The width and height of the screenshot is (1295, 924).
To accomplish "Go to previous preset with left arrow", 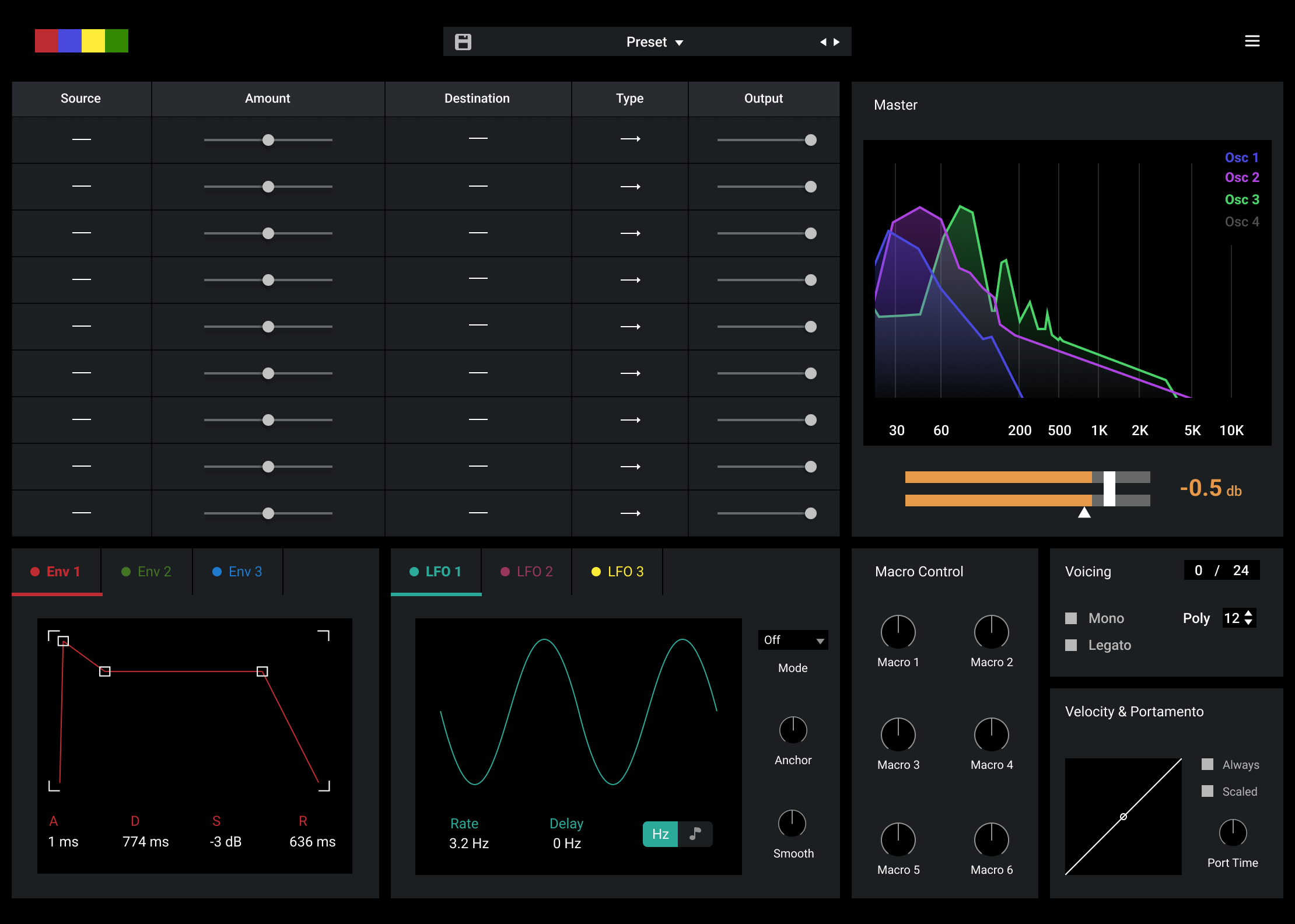I will coord(823,42).
